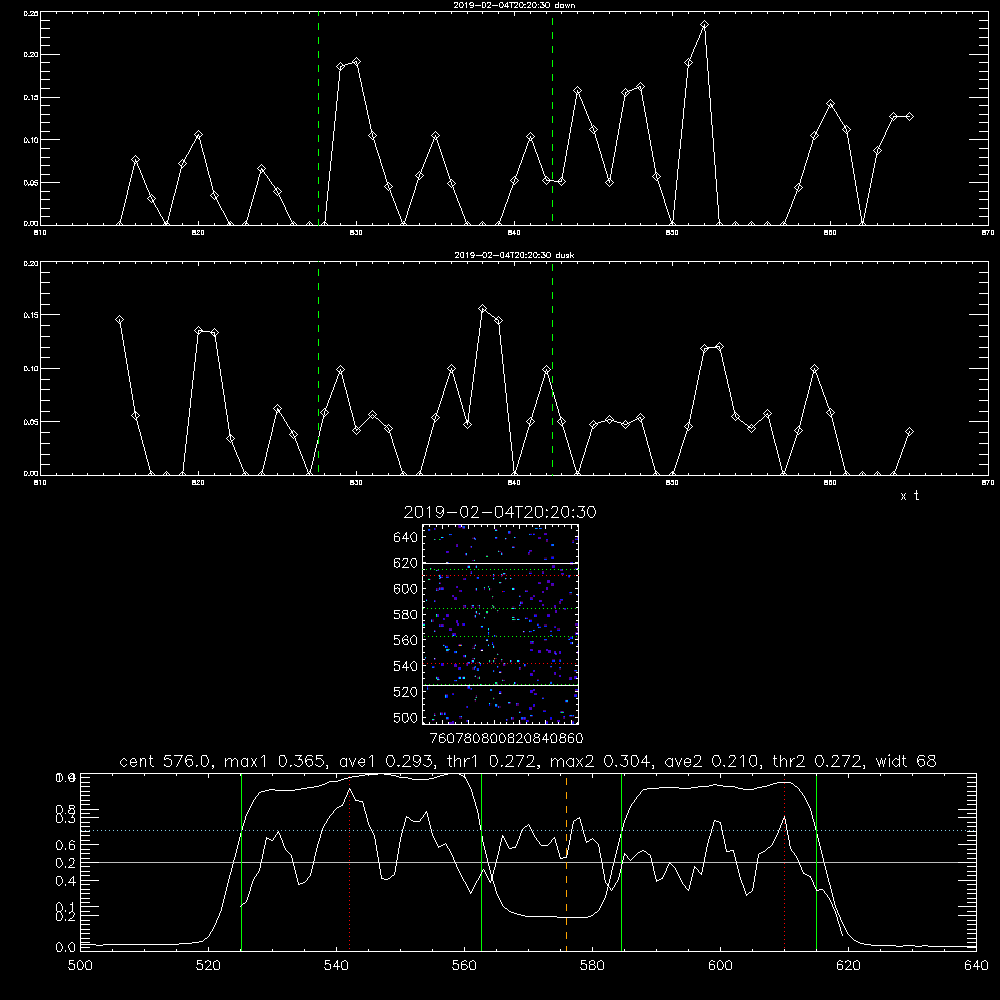This screenshot has width=1000, height=1000.
Task: Click the first diamond marker at 815 in dusk plot
Action: point(119,320)
